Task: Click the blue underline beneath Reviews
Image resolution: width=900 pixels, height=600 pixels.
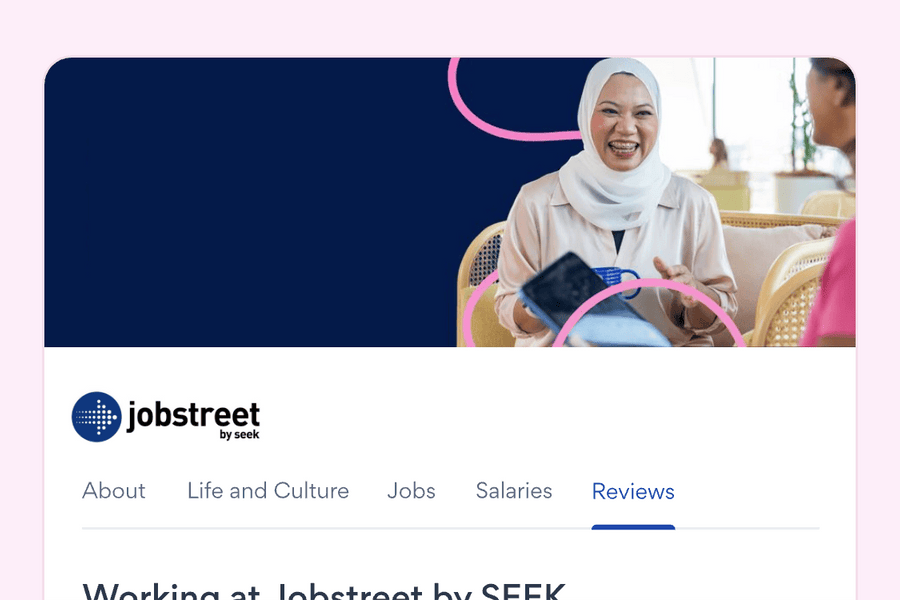Action: [x=633, y=527]
